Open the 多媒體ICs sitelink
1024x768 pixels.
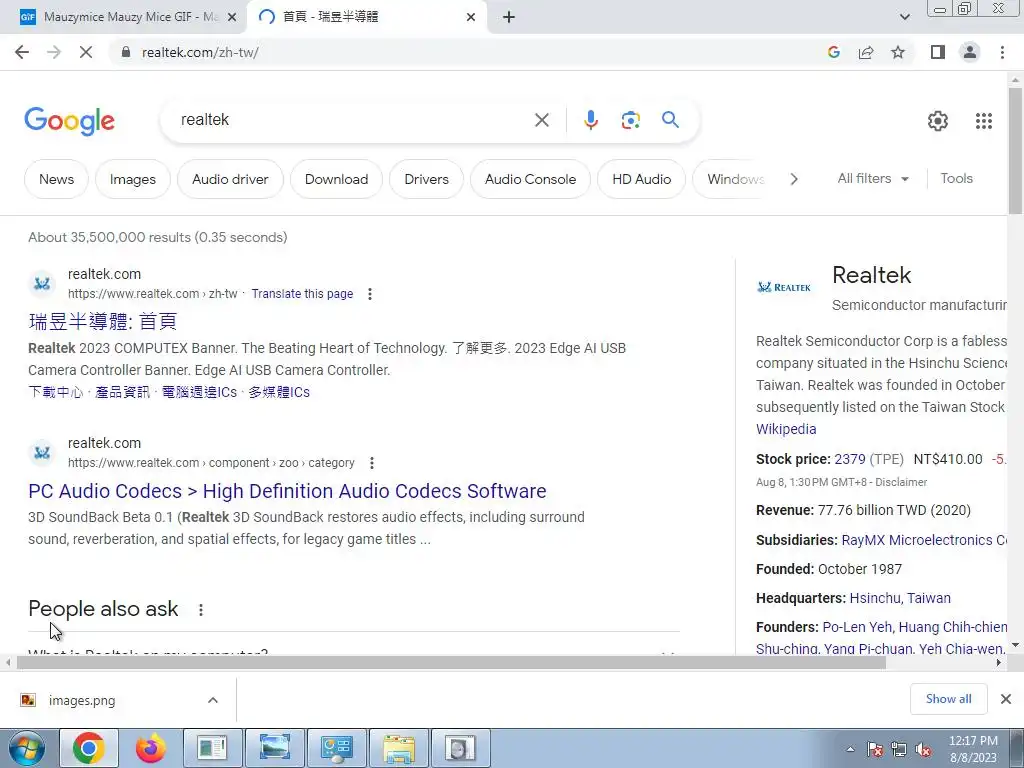tap(279, 392)
